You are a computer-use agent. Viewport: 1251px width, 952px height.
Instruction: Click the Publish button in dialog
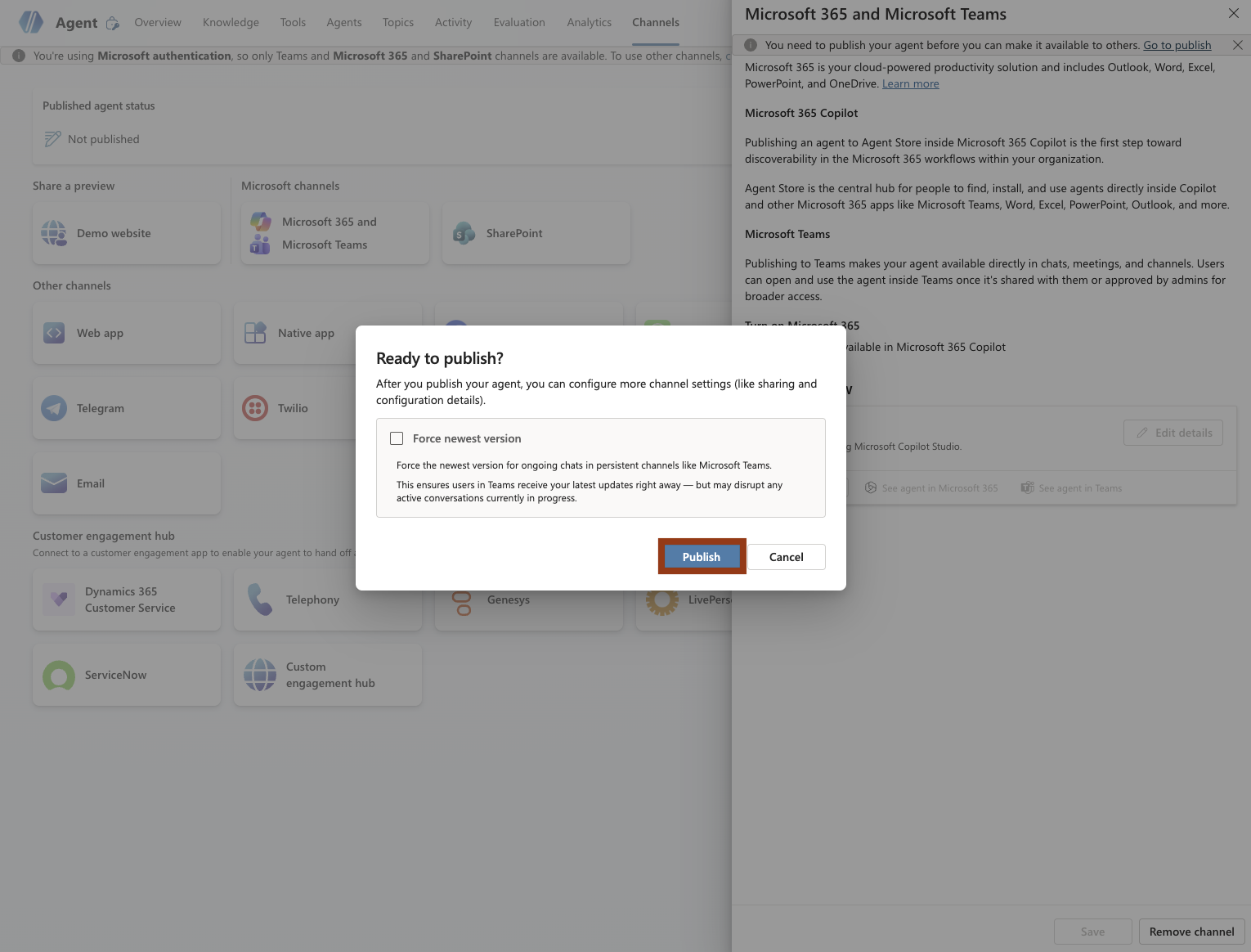click(x=702, y=557)
